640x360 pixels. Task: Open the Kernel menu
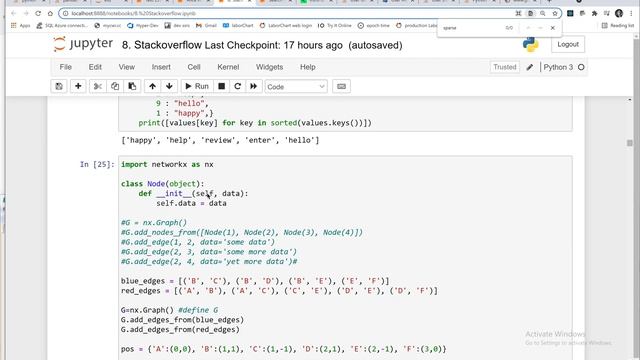(x=228, y=67)
